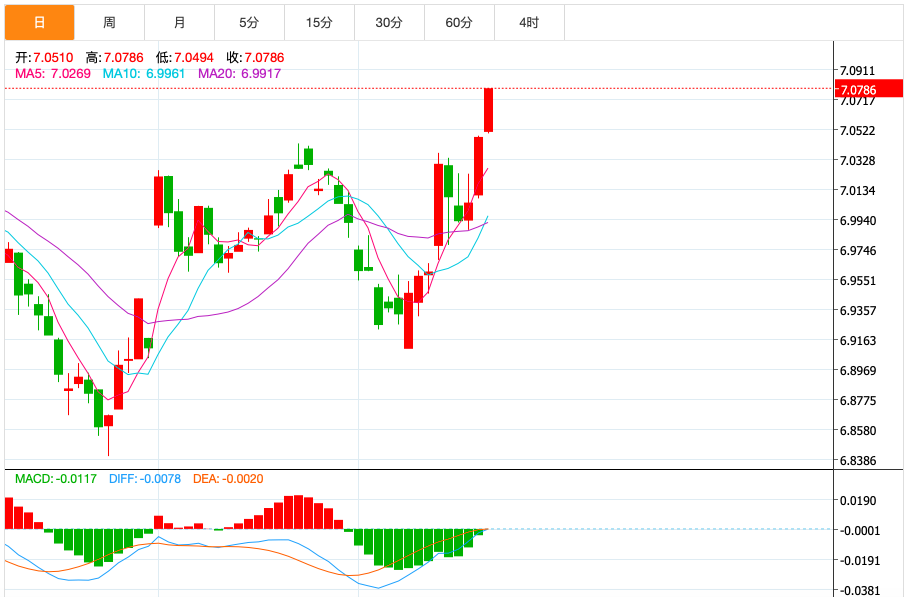Click the 6.9163 price axis label
The height and width of the screenshot is (597, 904).
point(857,341)
